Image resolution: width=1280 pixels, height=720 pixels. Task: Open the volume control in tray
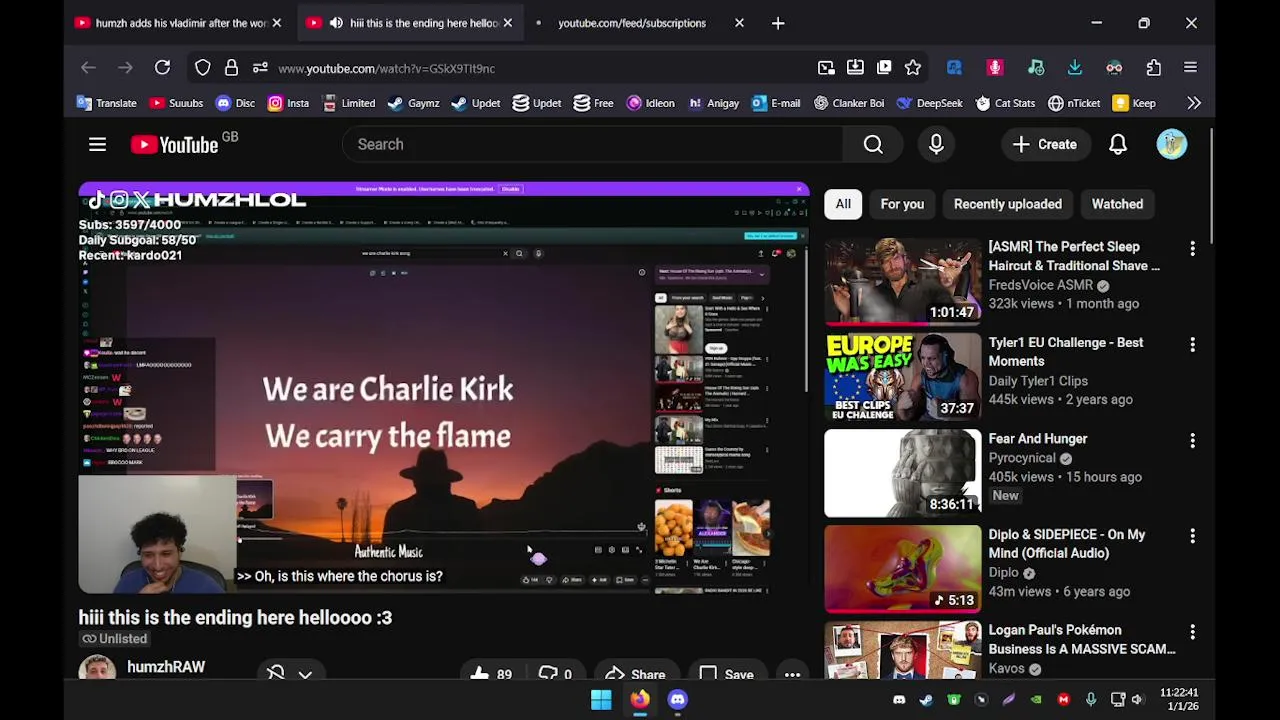pos(1138,700)
